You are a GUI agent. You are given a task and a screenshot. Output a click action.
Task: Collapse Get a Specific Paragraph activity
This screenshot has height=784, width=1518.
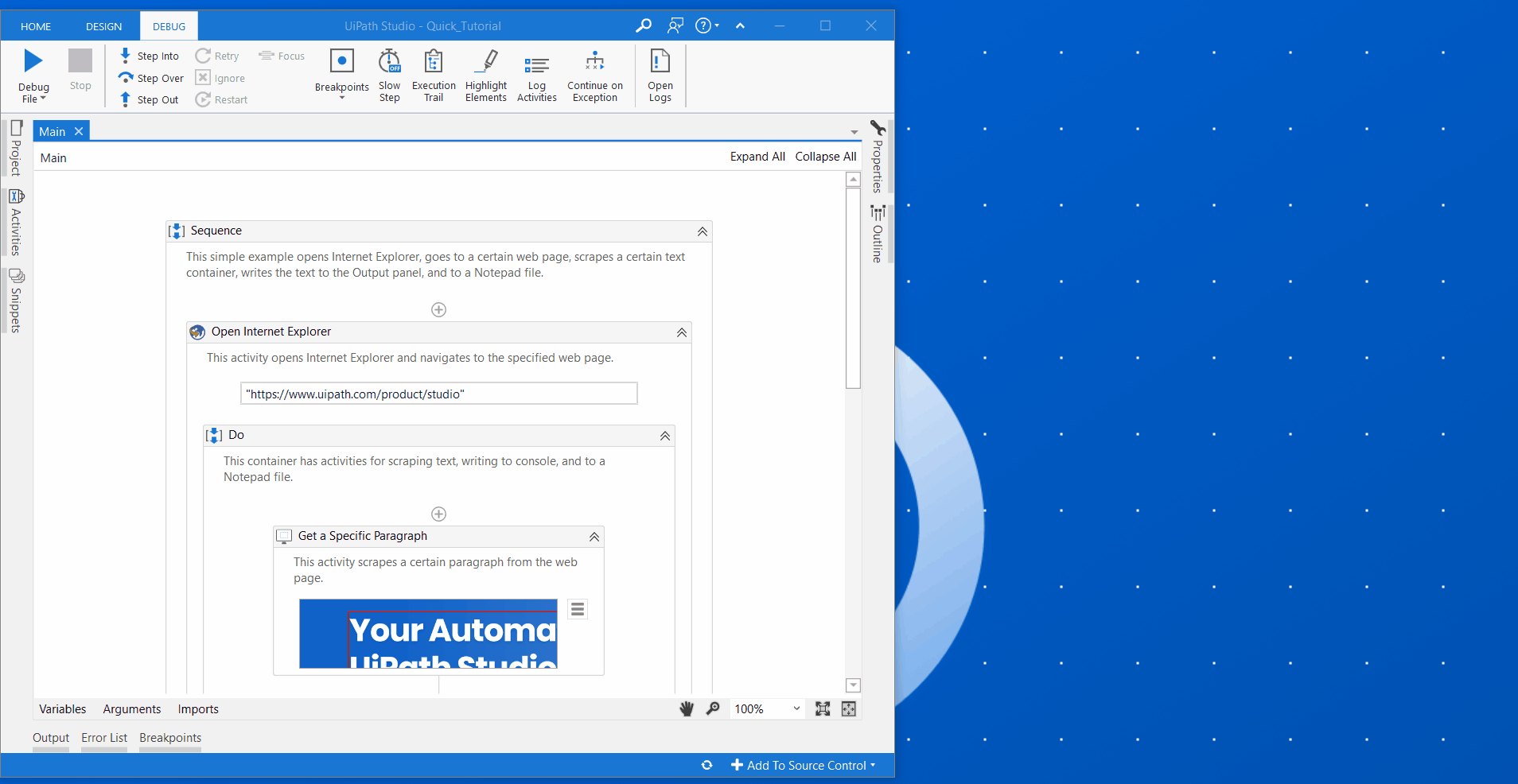594,537
